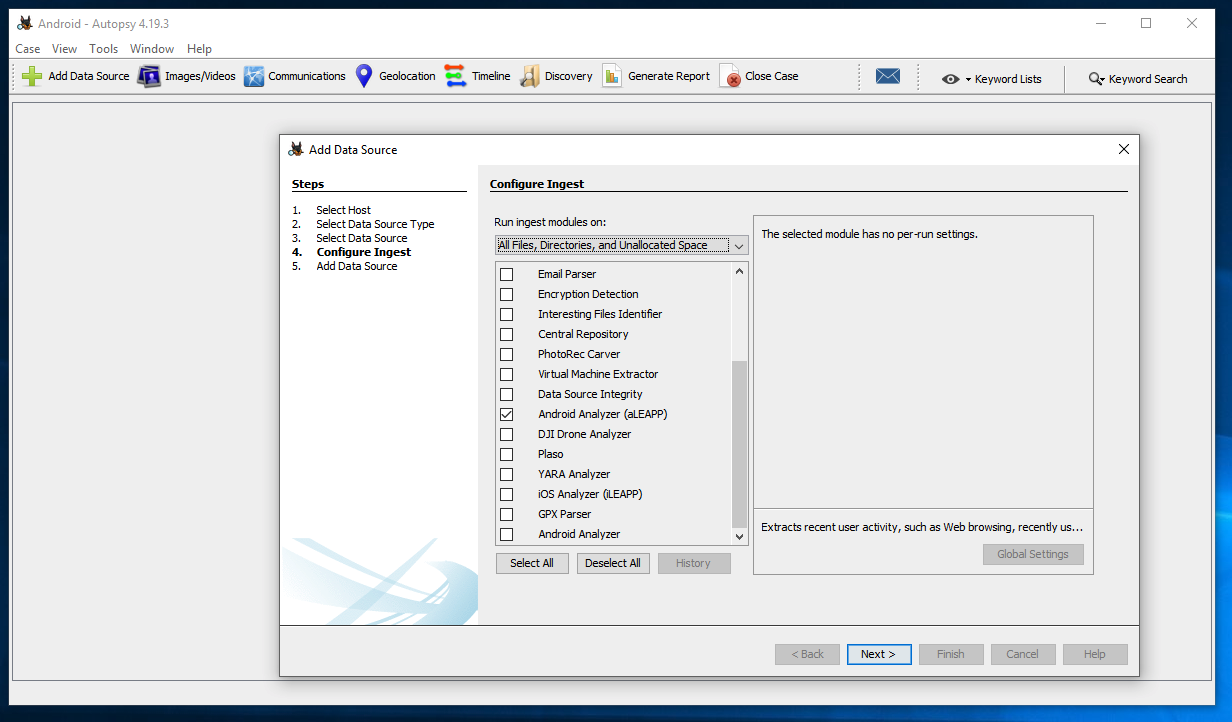Enable the Interesting Files Identifier module

pos(506,314)
